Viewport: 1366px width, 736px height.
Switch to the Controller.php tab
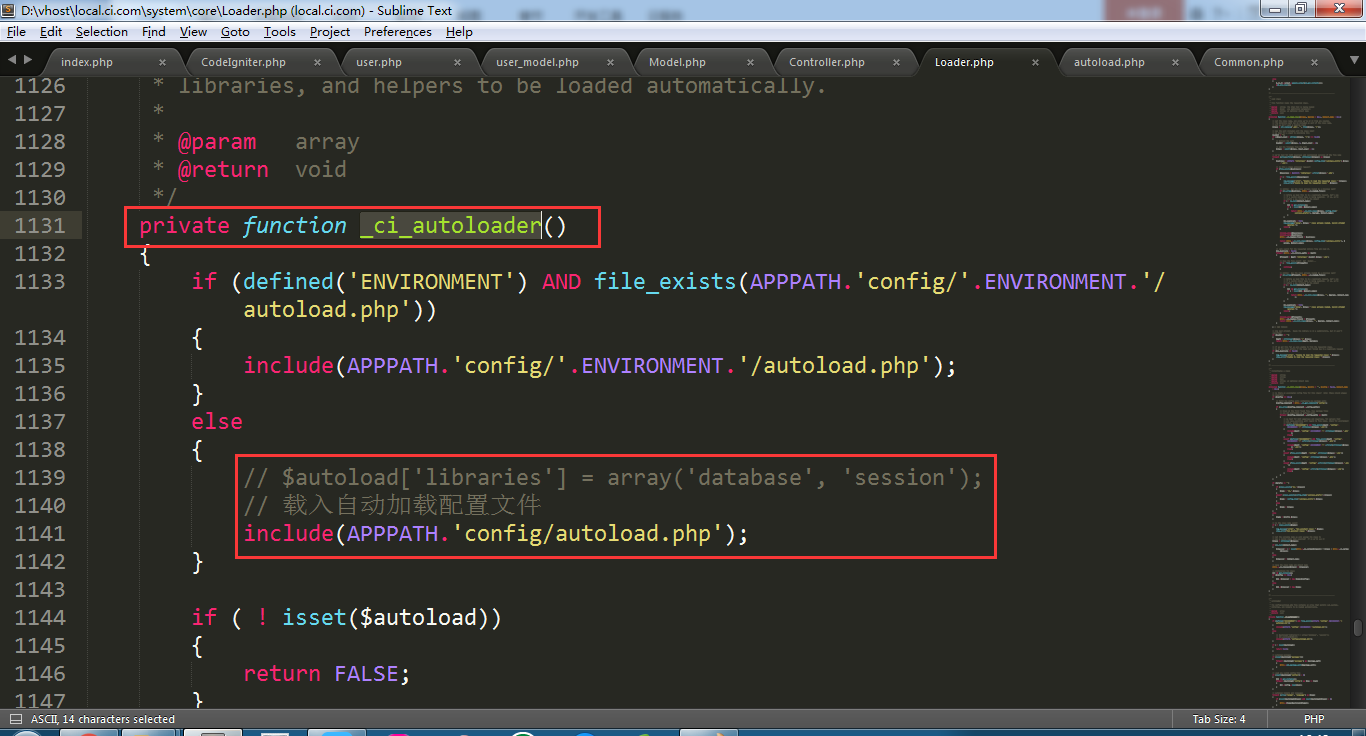[826, 62]
